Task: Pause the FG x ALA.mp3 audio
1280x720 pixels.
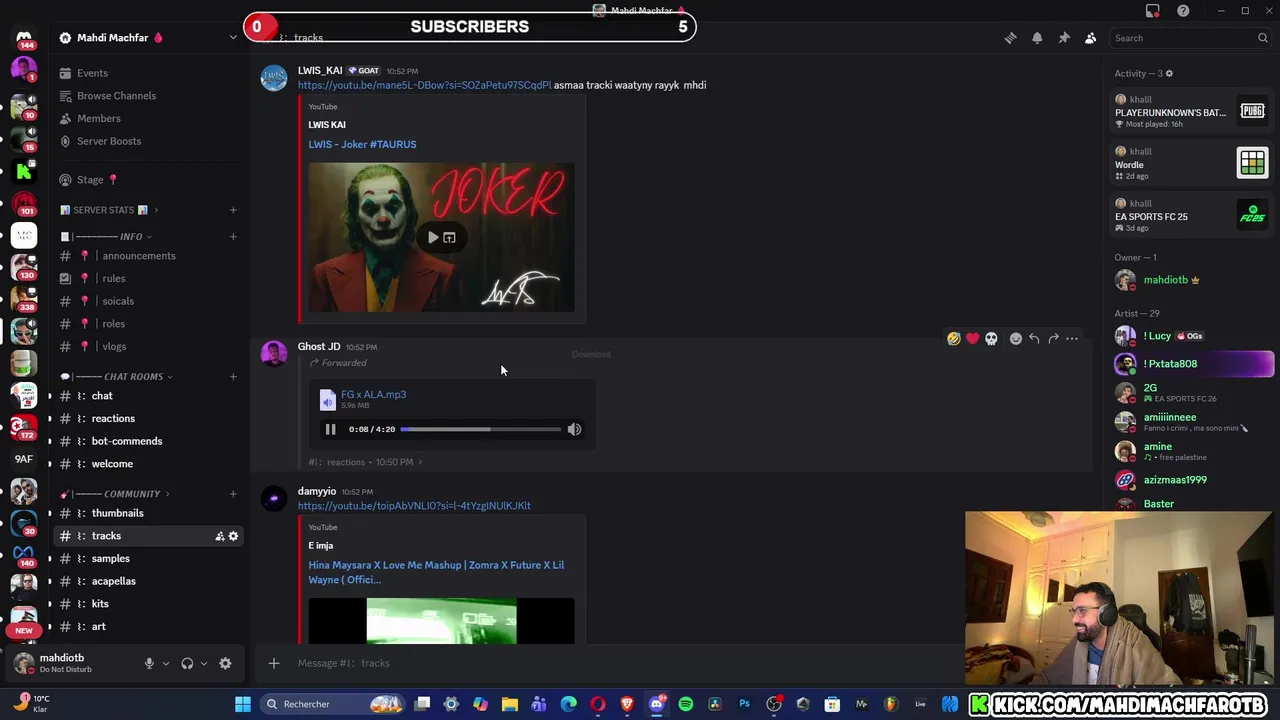Action: [x=330, y=429]
